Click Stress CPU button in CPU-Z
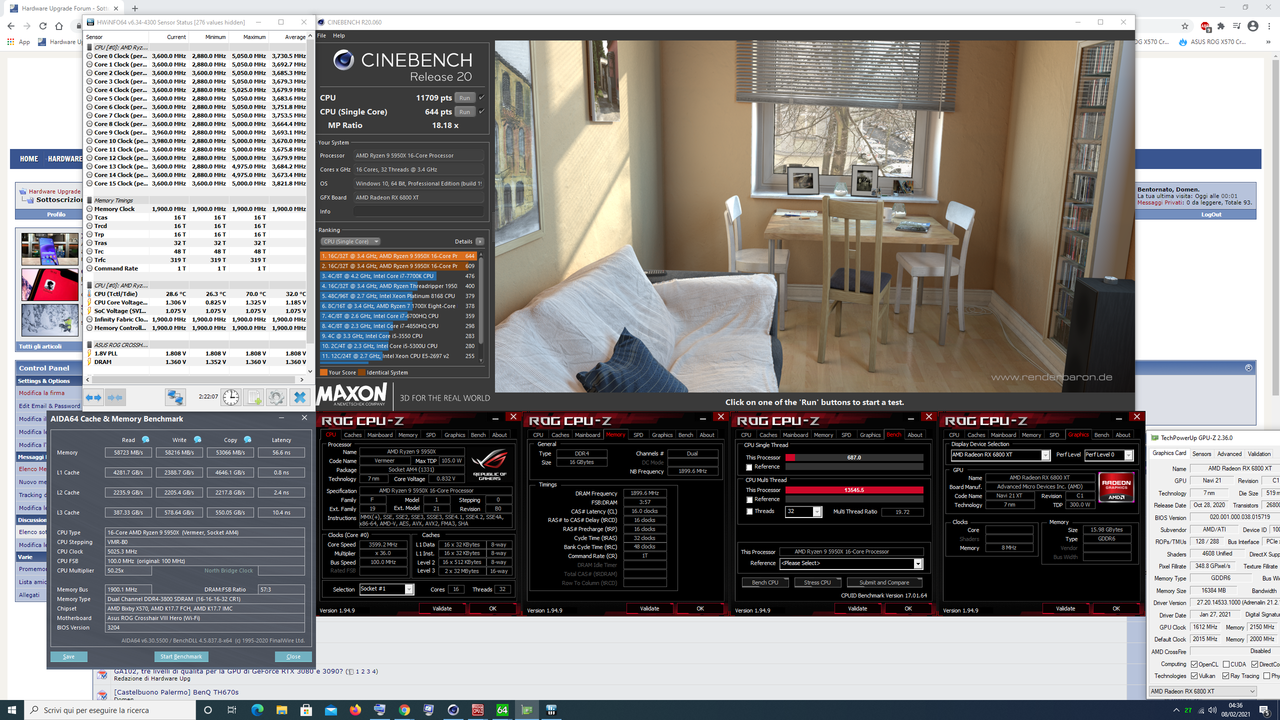This screenshot has height=720, width=1280. point(817,582)
